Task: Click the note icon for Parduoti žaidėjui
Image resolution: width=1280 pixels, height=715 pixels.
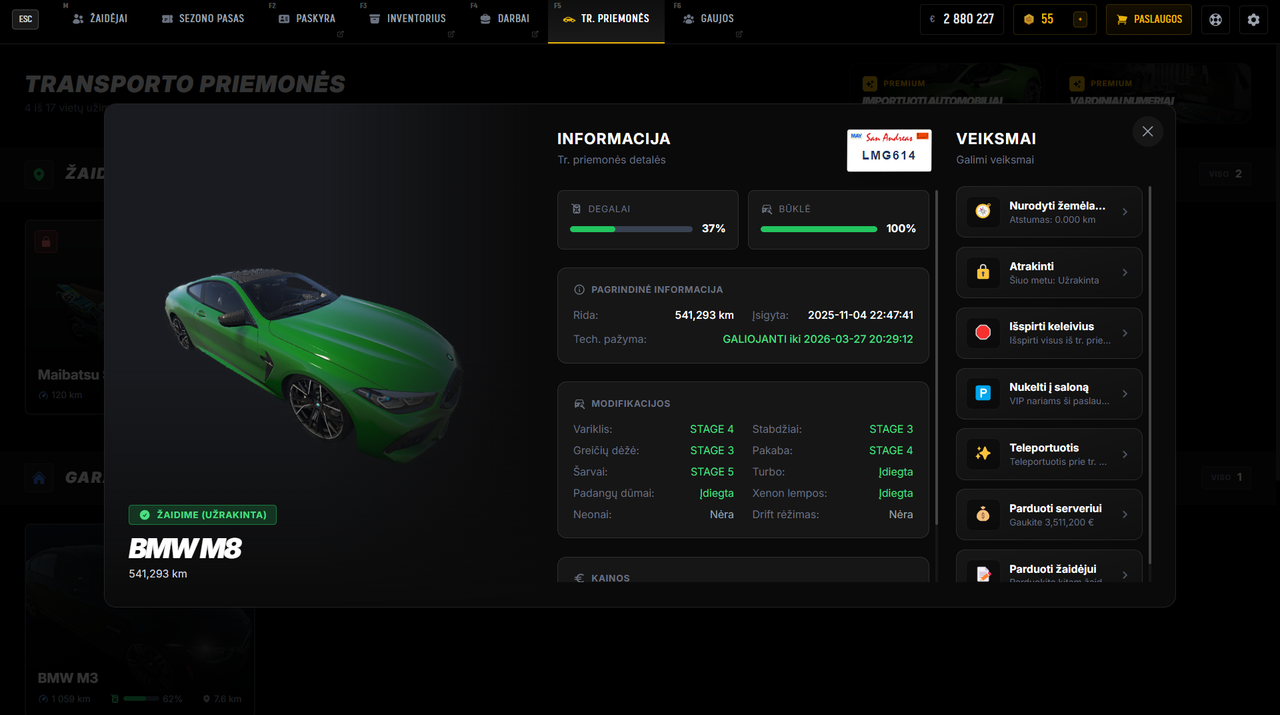Action: [983, 573]
